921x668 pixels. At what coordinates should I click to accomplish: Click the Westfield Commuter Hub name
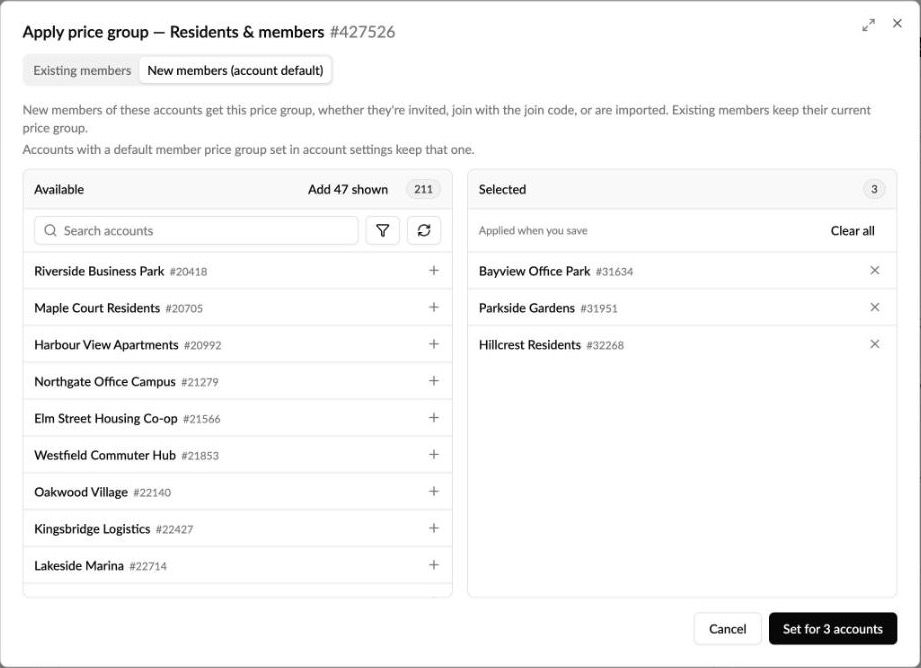[x=105, y=455]
